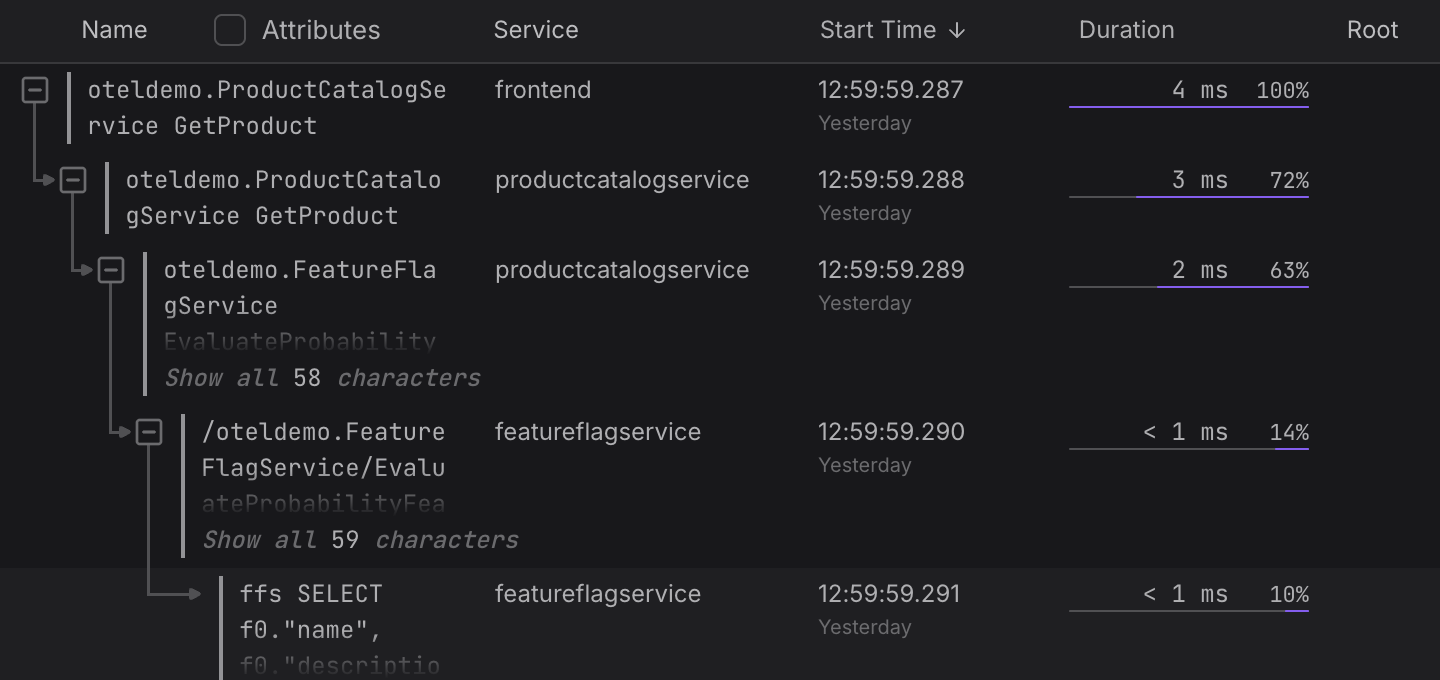Sort by the Name column header
The image size is (1440, 680).
tap(114, 30)
